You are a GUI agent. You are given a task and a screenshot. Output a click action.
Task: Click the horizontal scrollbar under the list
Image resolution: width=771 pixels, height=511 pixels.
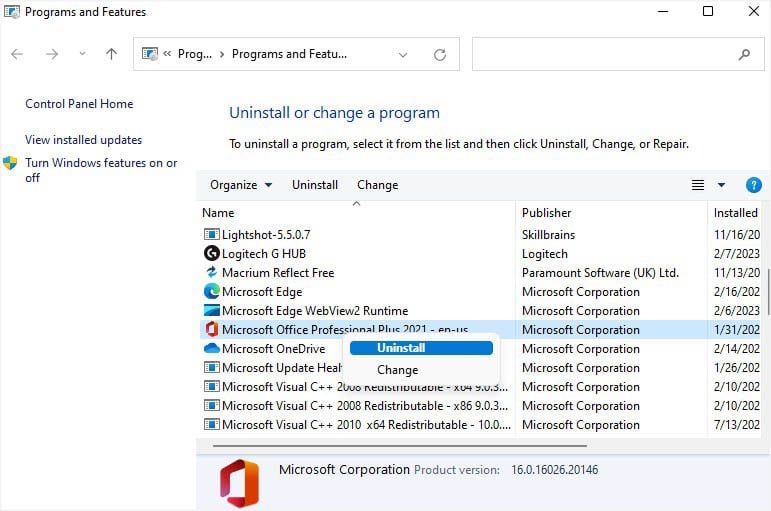pos(400,446)
